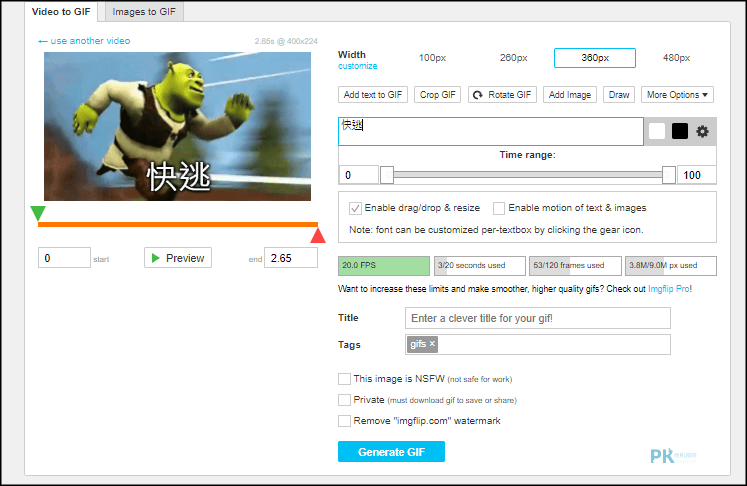Click the end time field showing 2.65
The height and width of the screenshot is (486, 747).
point(291,258)
